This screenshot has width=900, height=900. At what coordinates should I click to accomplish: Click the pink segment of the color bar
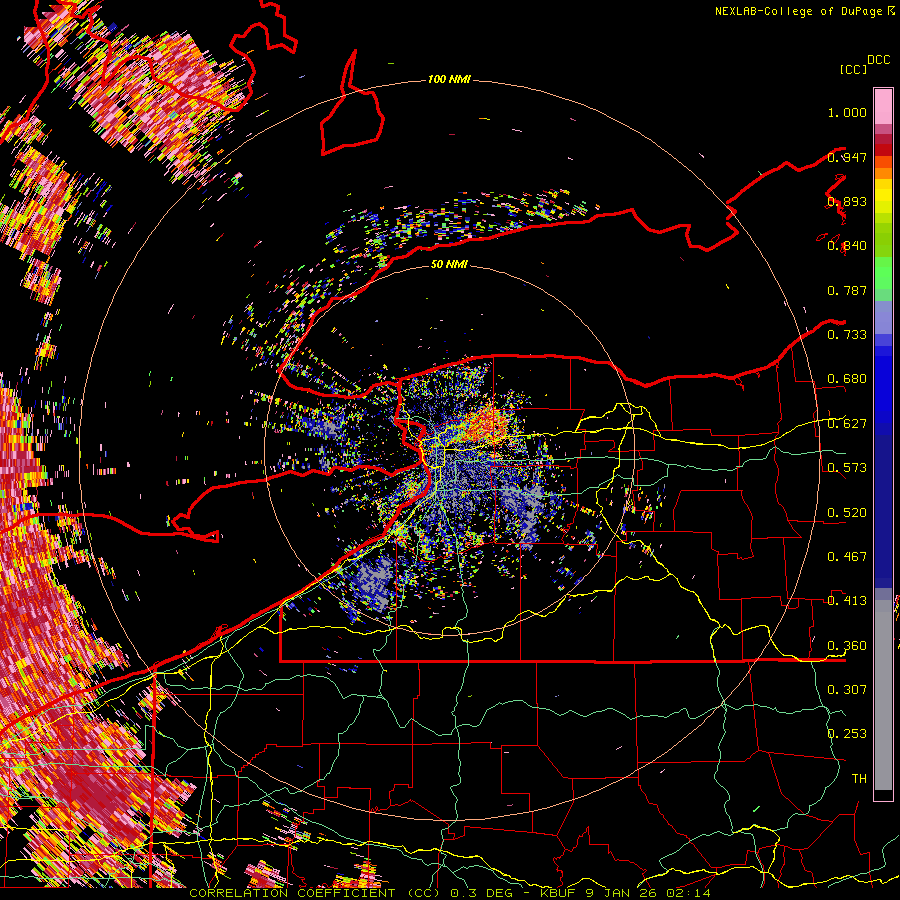click(883, 106)
